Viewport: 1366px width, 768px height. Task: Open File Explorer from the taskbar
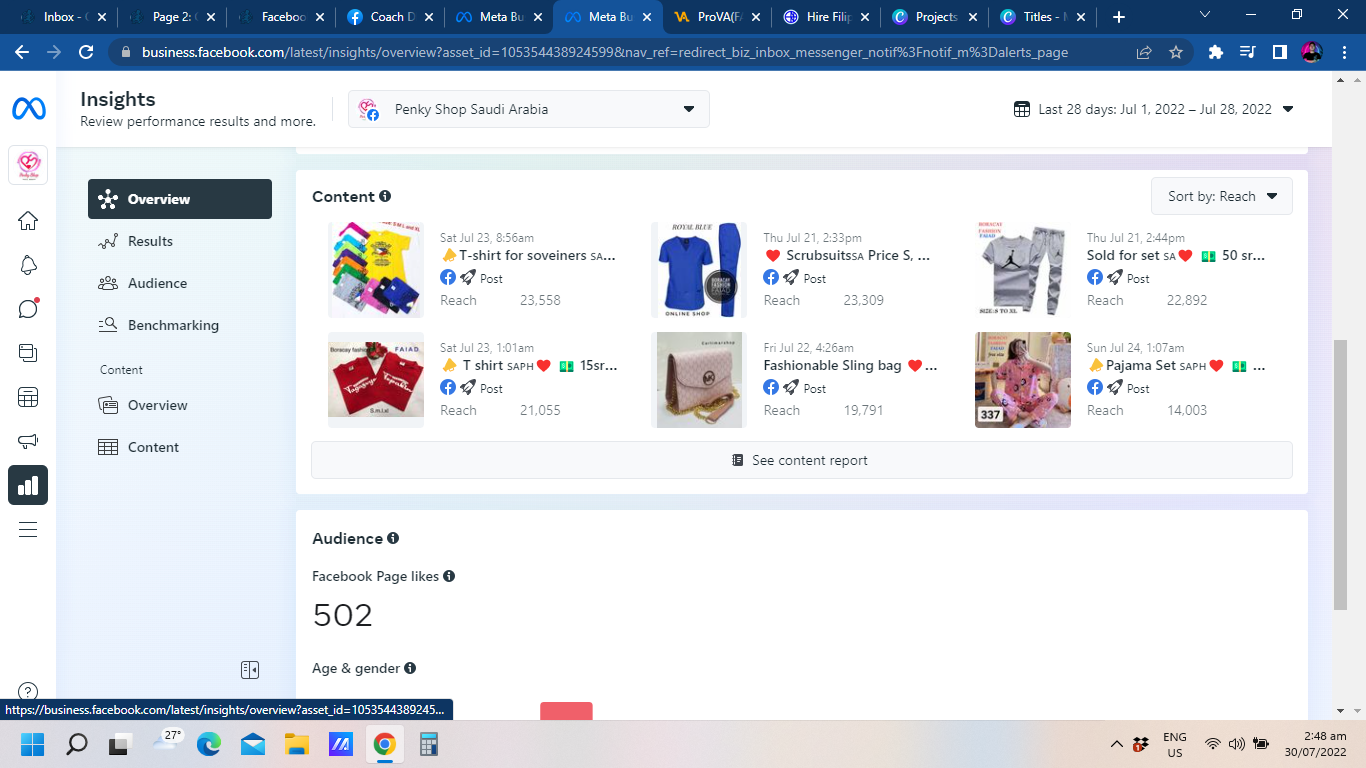(296, 744)
